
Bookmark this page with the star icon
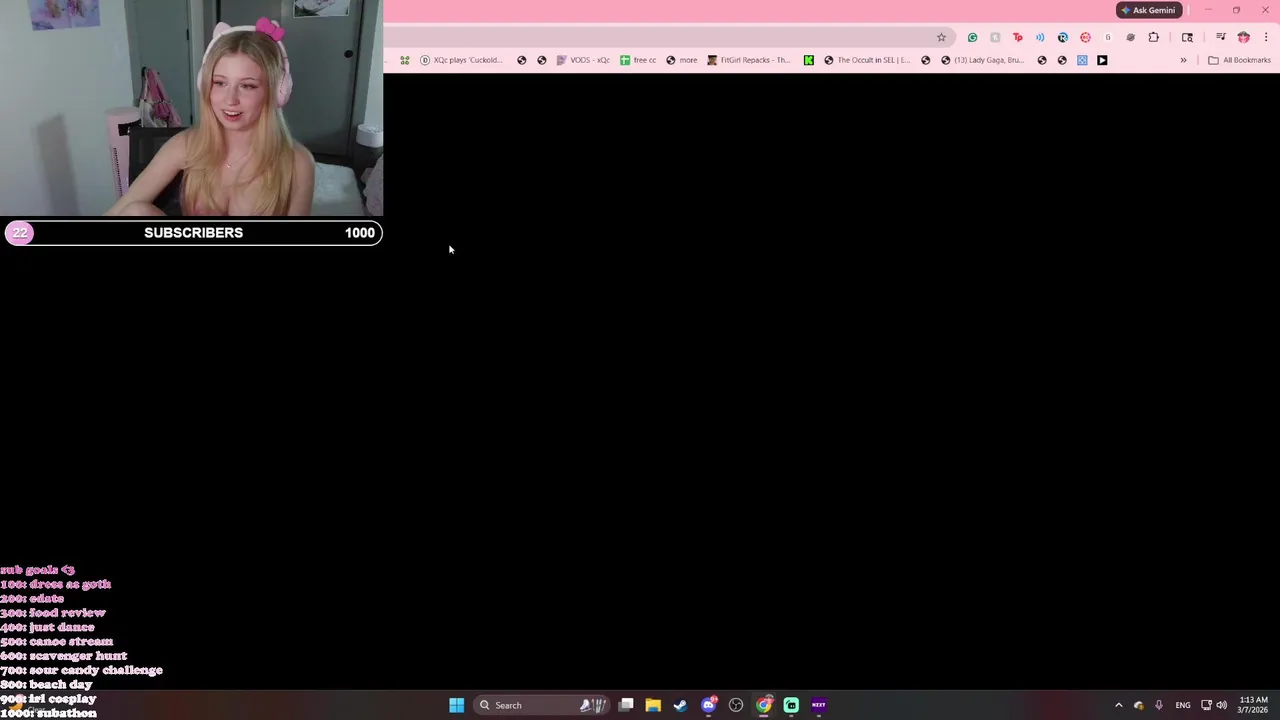(x=941, y=37)
